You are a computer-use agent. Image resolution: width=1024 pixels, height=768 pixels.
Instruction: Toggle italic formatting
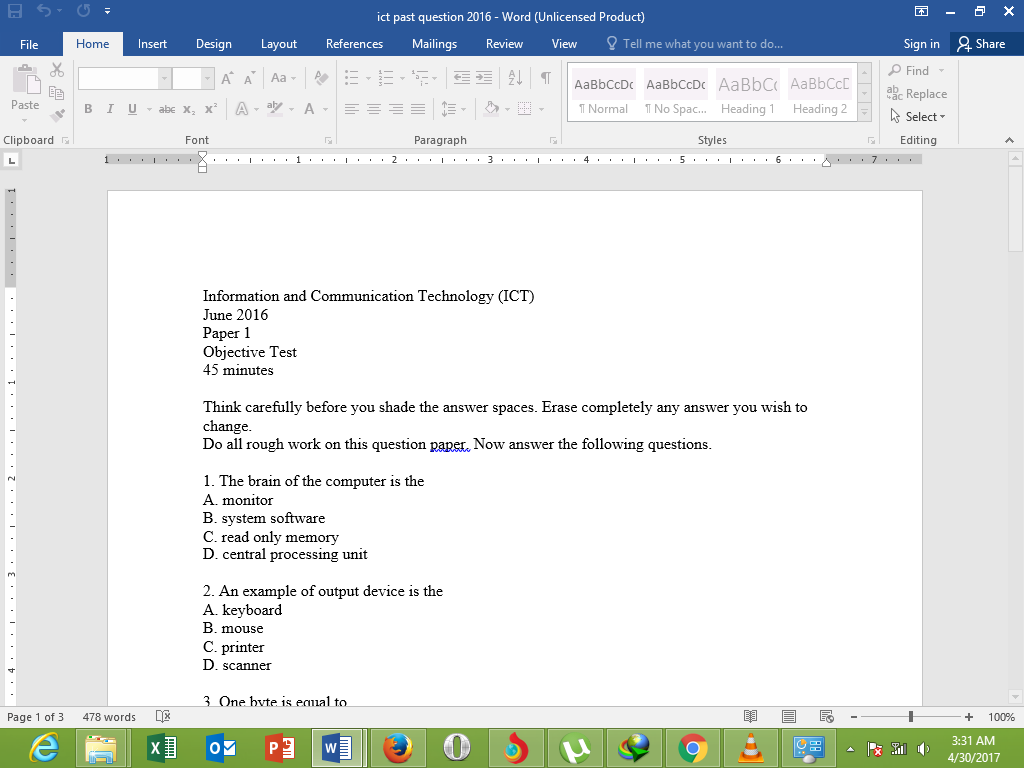[110, 109]
